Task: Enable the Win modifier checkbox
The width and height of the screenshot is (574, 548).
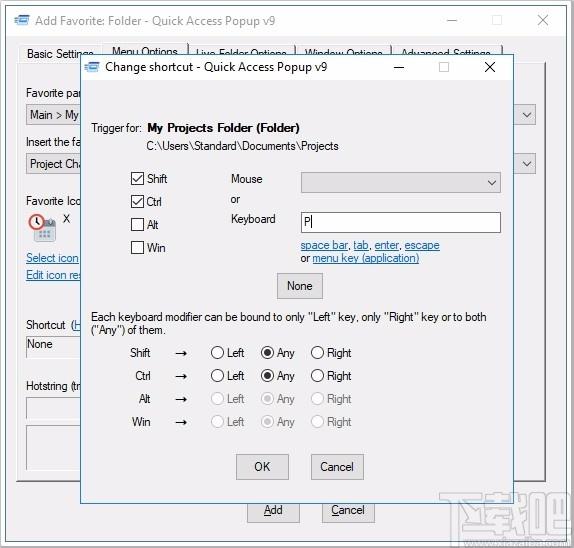Action: click(137, 247)
